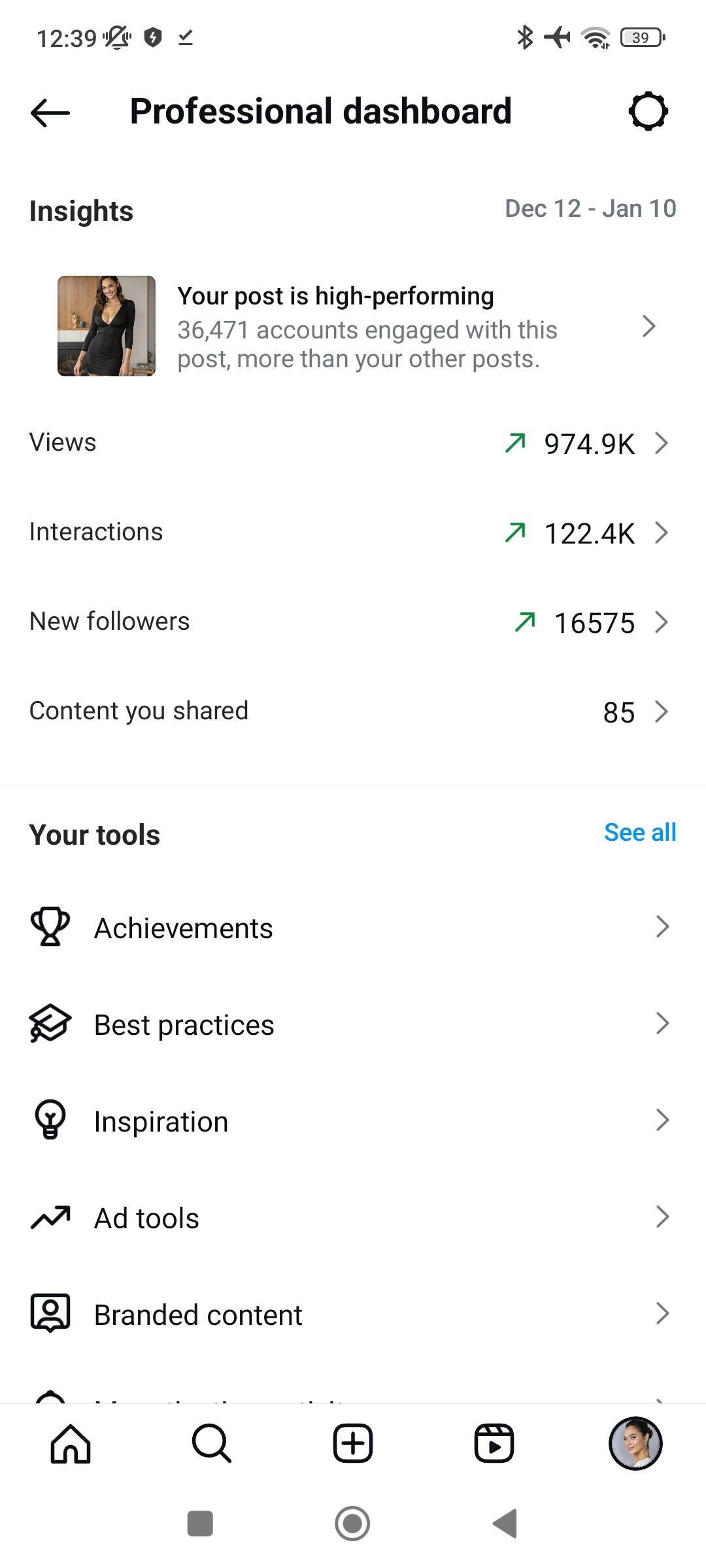This screenshot has width=706, height=1568.
Task: Open dashboard settings gear icon
Action: (x=648, y=111)
